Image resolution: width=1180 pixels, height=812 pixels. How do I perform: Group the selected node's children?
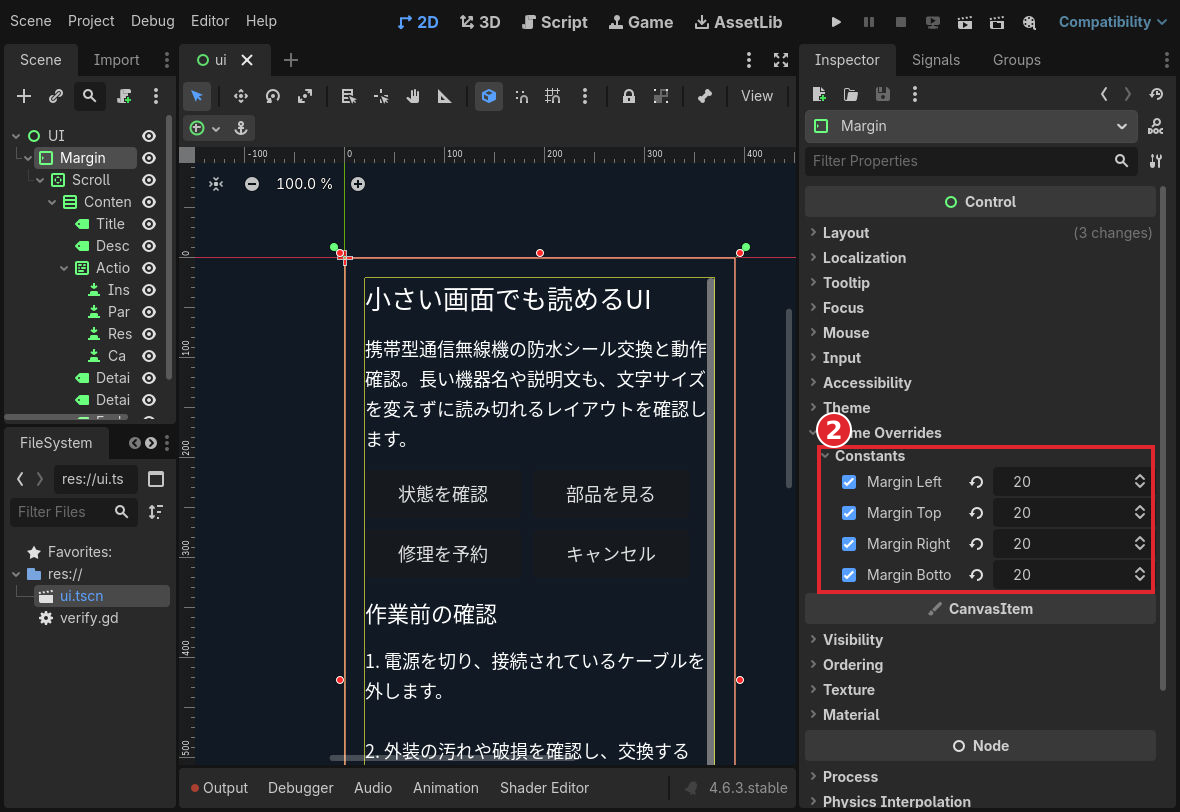[661, 96]
